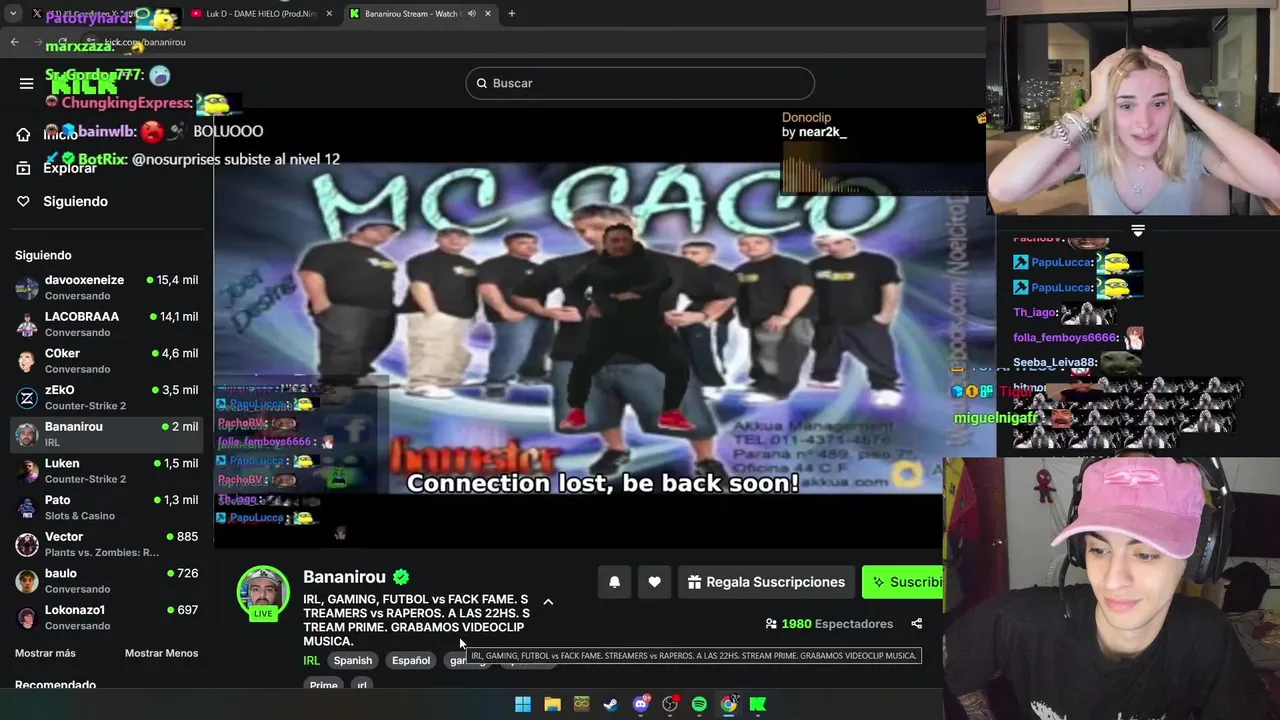Open LACOBRAAA channel in following list
The width and height of the screenshot is (1280, 720).
[x=106, y=324]
